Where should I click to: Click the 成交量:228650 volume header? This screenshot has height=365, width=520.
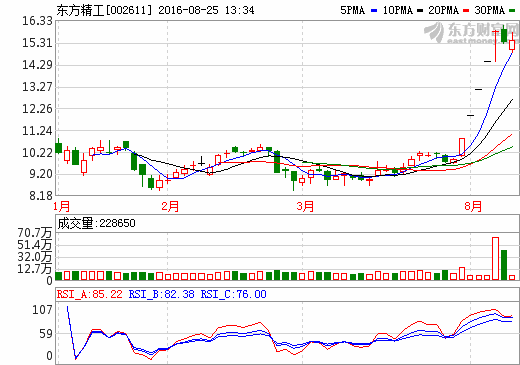click(x=97, y=223)
